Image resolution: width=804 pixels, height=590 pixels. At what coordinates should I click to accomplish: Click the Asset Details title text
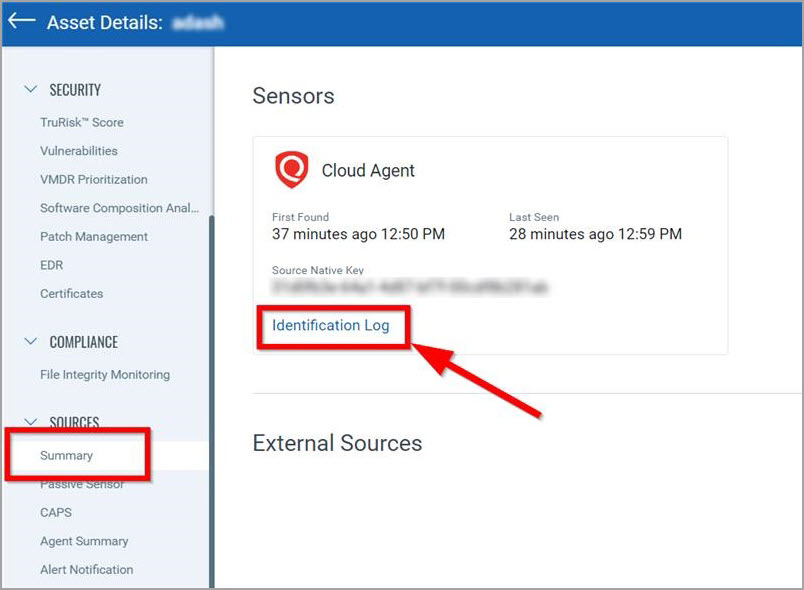[105, 23]
